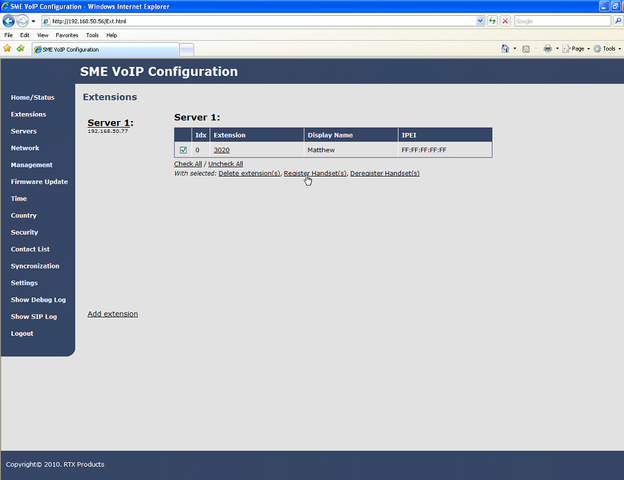This screenshot has width=624, height=480.
Task: Open extension 3020 link
Action: (x=221, y=150)
